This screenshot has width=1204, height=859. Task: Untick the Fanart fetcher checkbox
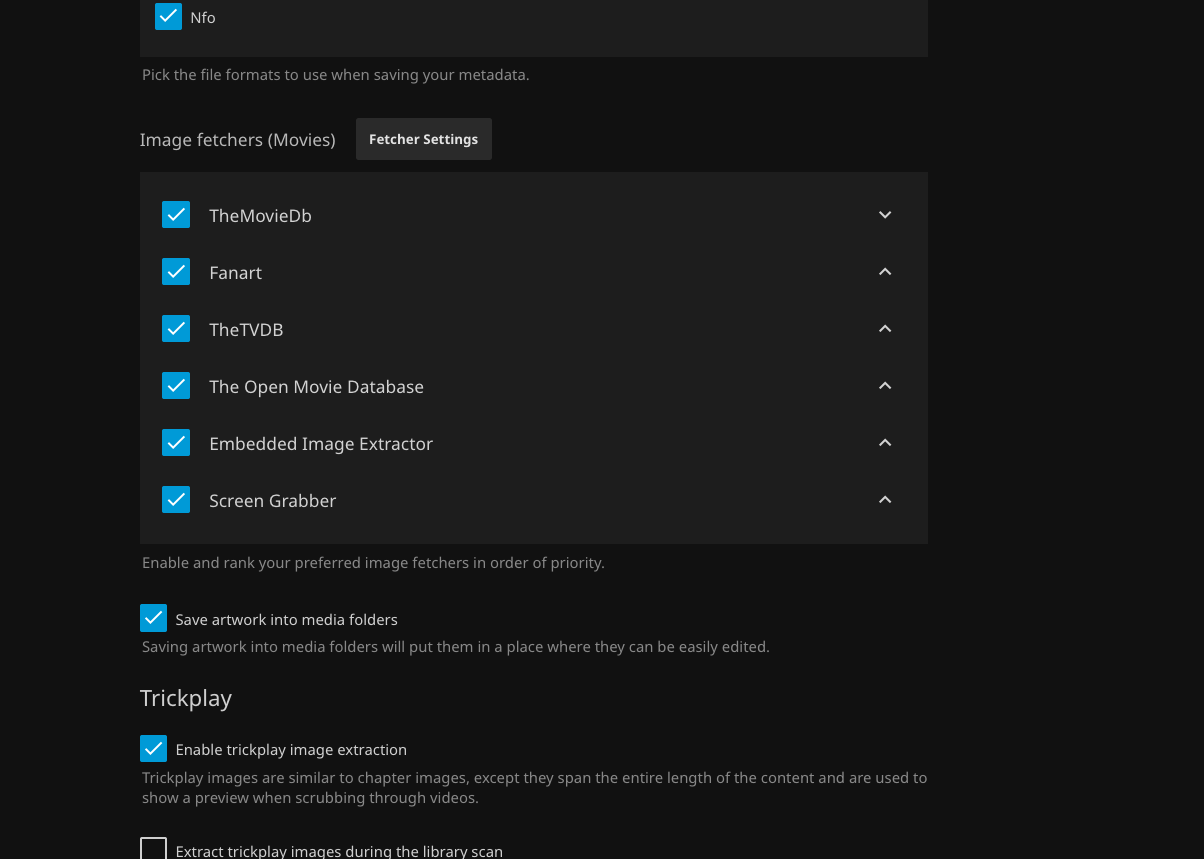[x=176, y=272]
